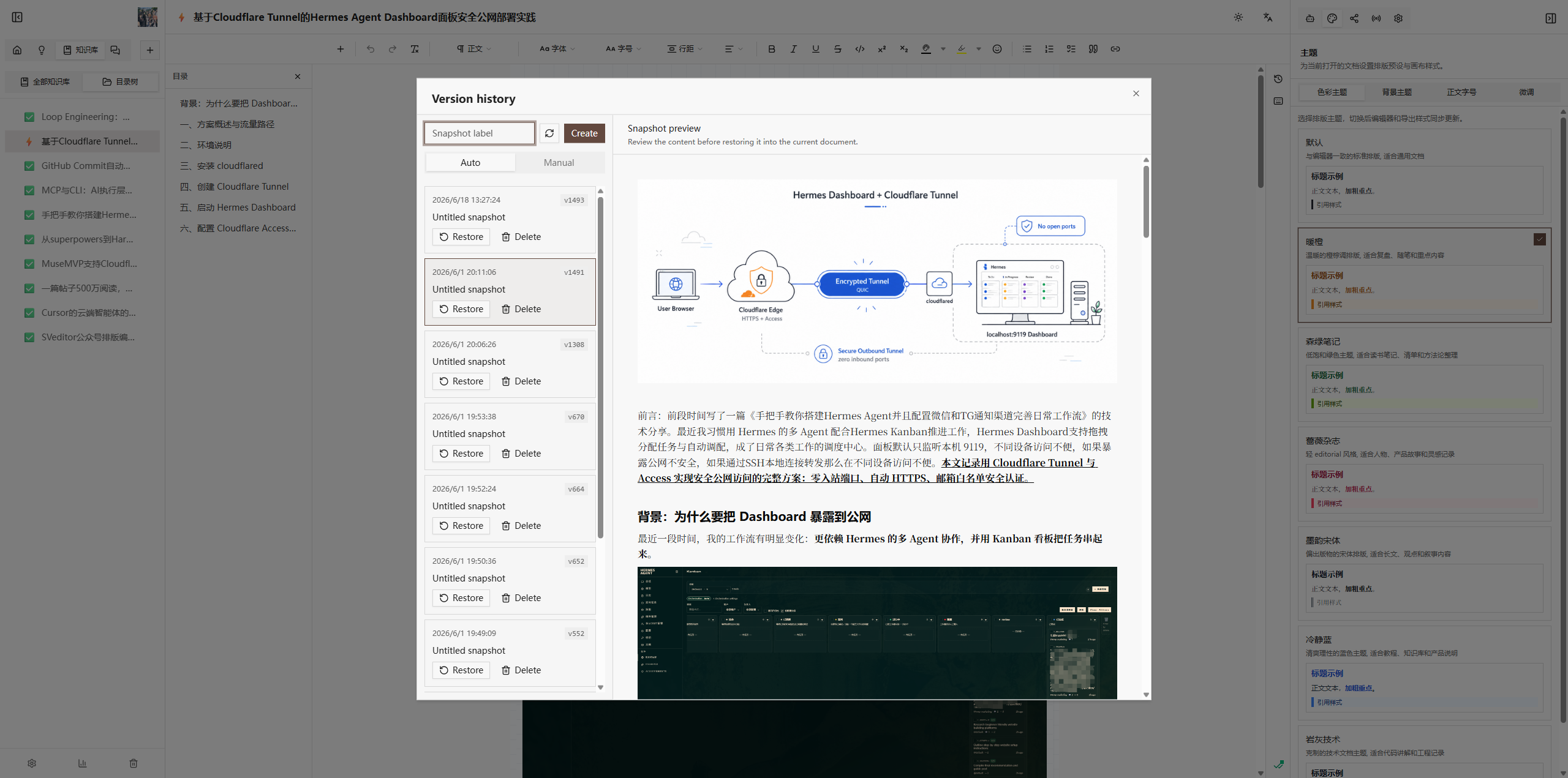The image size is (1568, 778).
Task: Toggle checkbox for SVeditor公众号排版 document
Action: point(29,337)
